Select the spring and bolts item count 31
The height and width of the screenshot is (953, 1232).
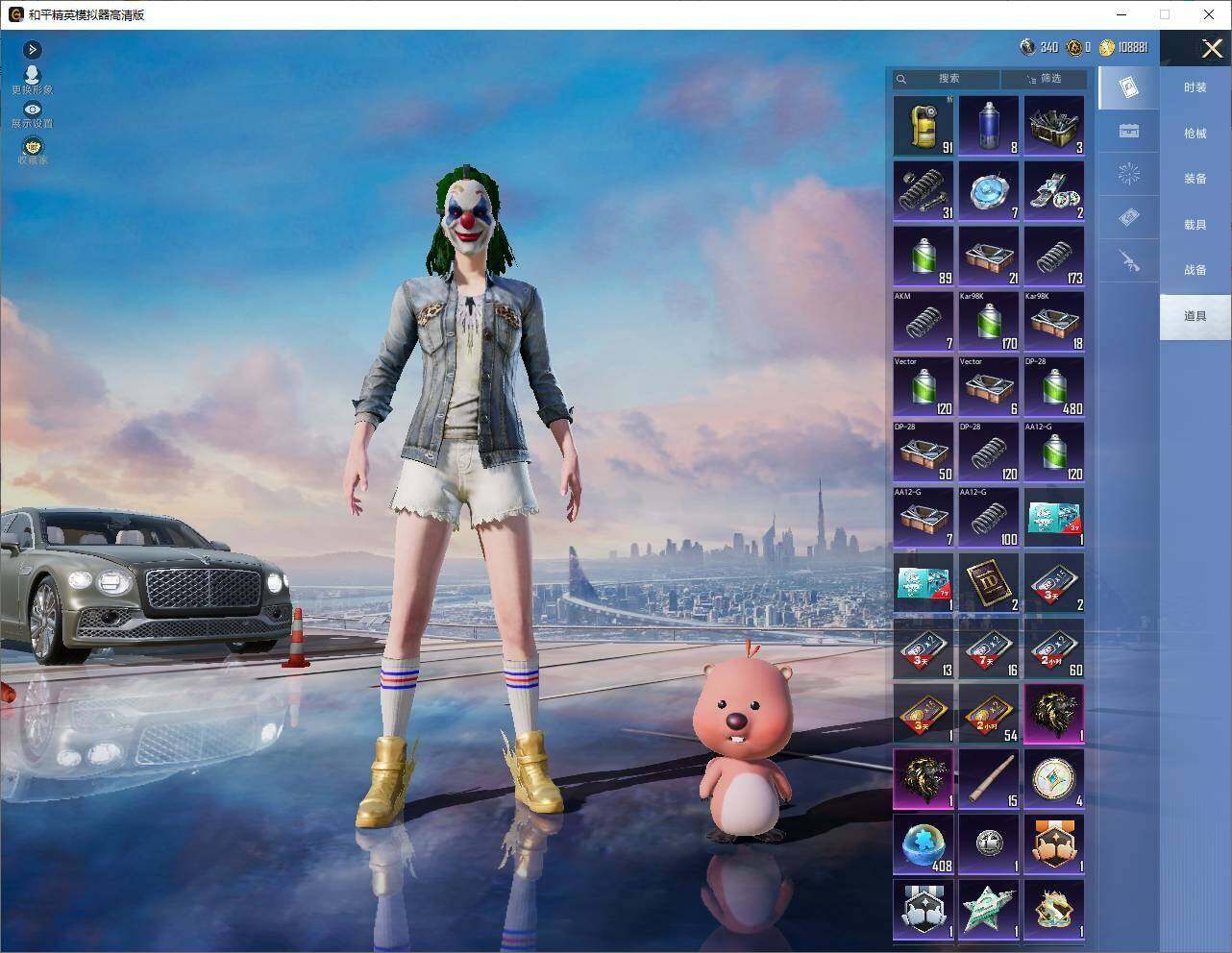point(924,191)
